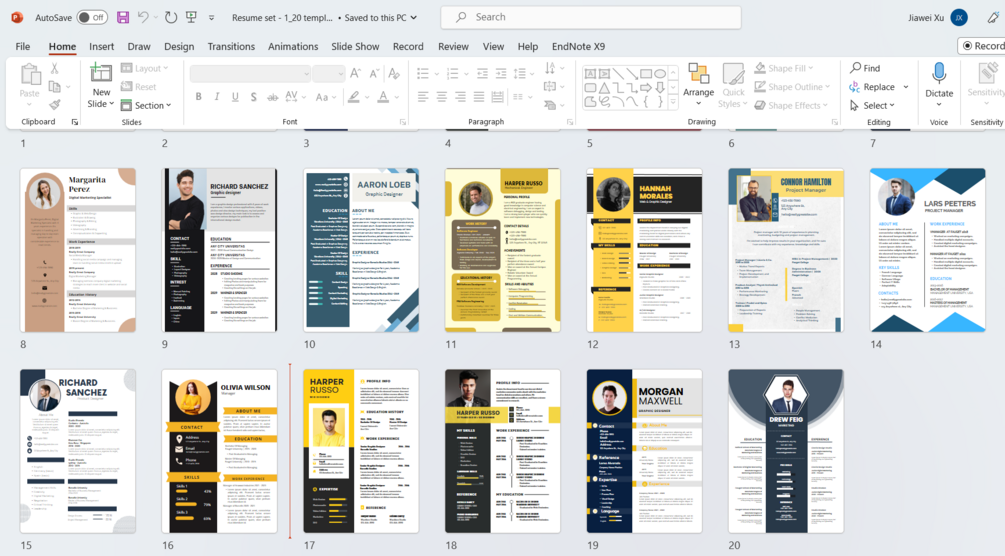Screen dimensions: 1005x556
Task: Expand the Layout dropdown
Action: [x=145, y=68]
